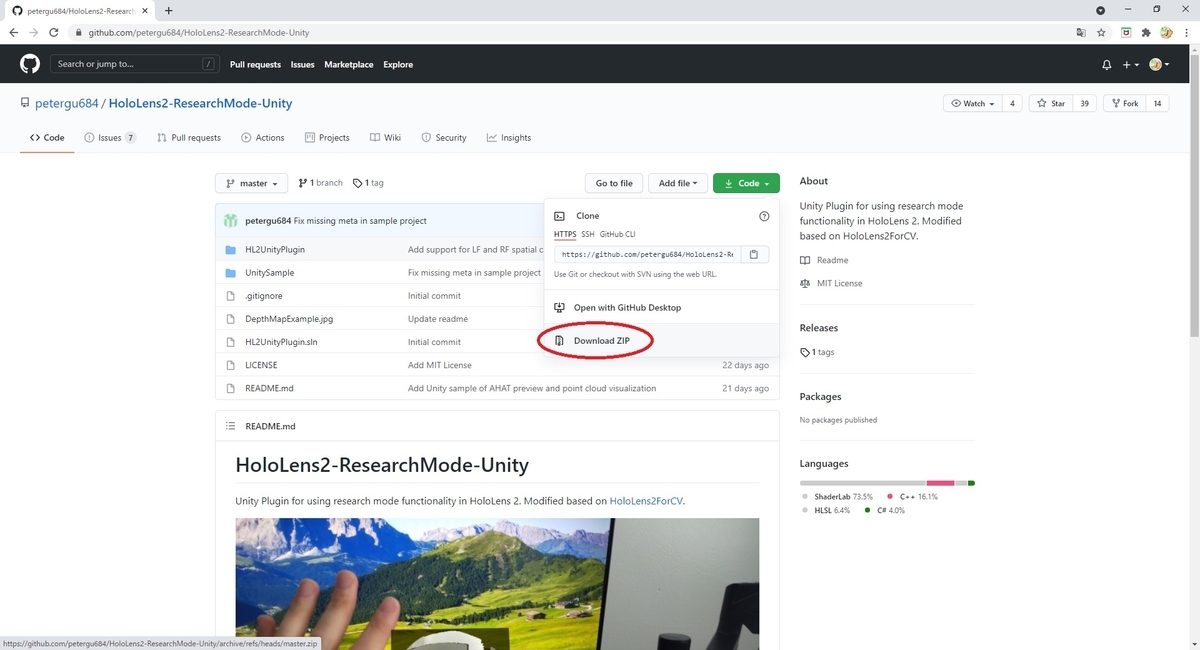
Task: Click Marketplace in top navigation
Action: tap(349, 65)
